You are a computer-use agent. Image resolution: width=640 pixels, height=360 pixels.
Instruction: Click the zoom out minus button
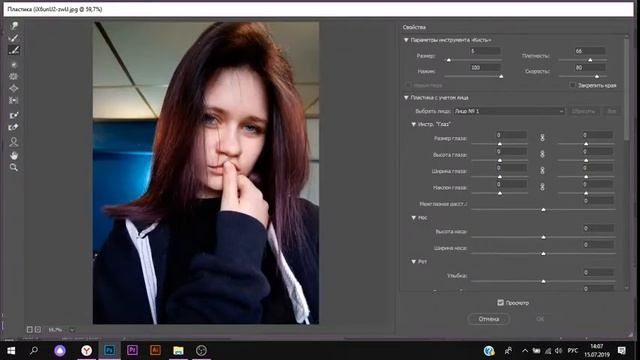click(29, 329)
